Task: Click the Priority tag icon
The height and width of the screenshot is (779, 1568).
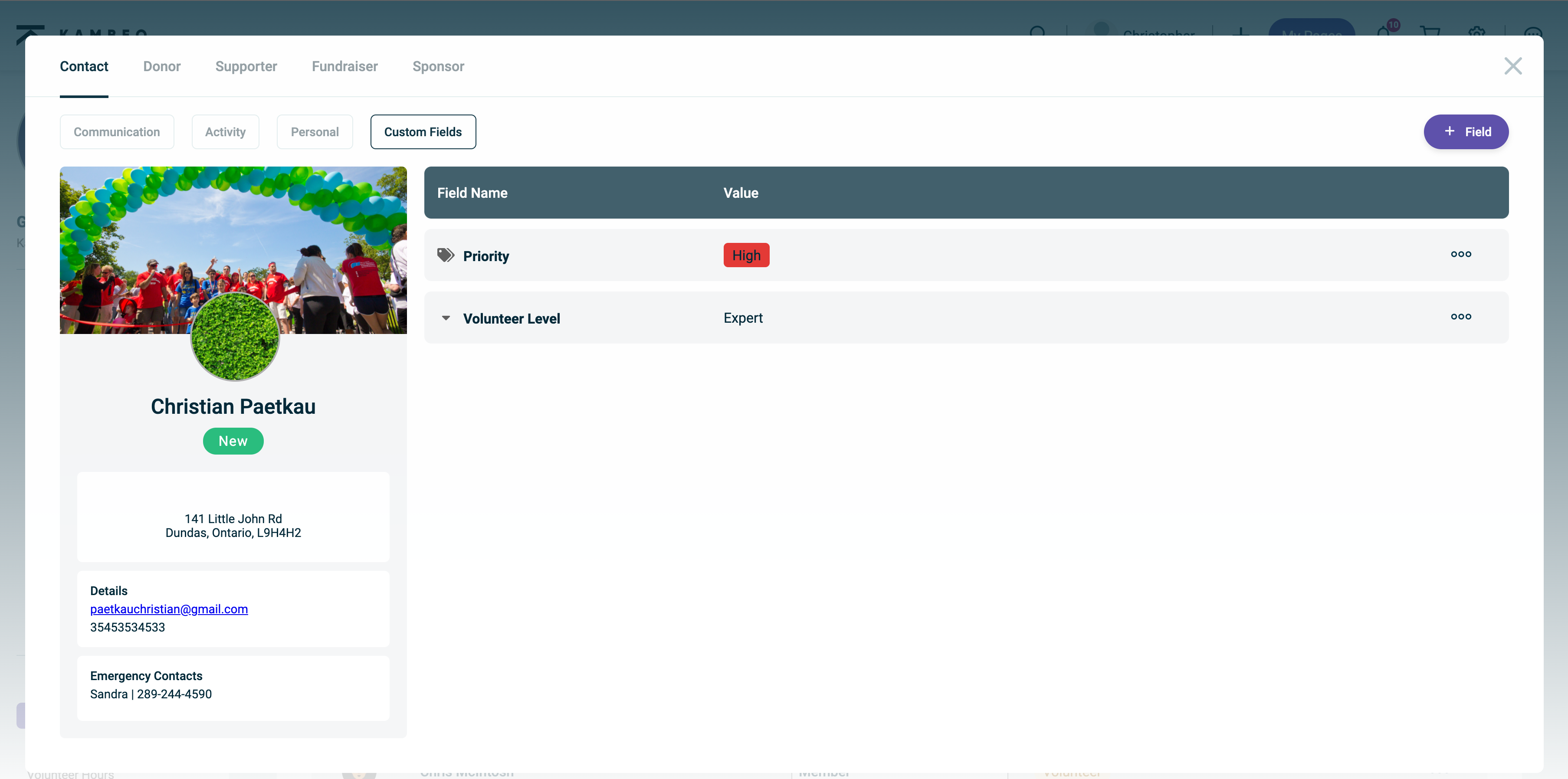Action: [446, 255]
